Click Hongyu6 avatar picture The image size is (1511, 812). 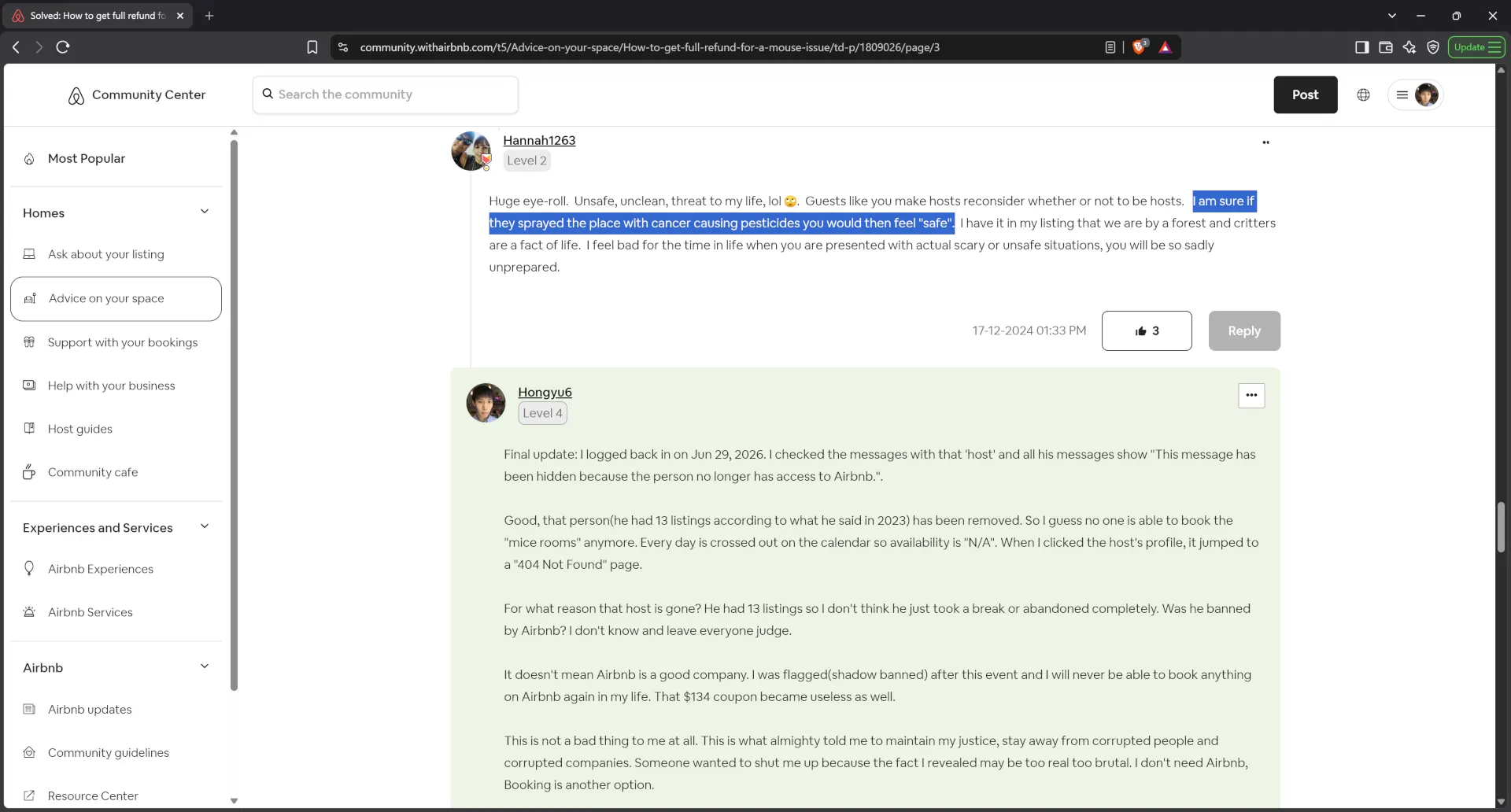click(486, 403)
